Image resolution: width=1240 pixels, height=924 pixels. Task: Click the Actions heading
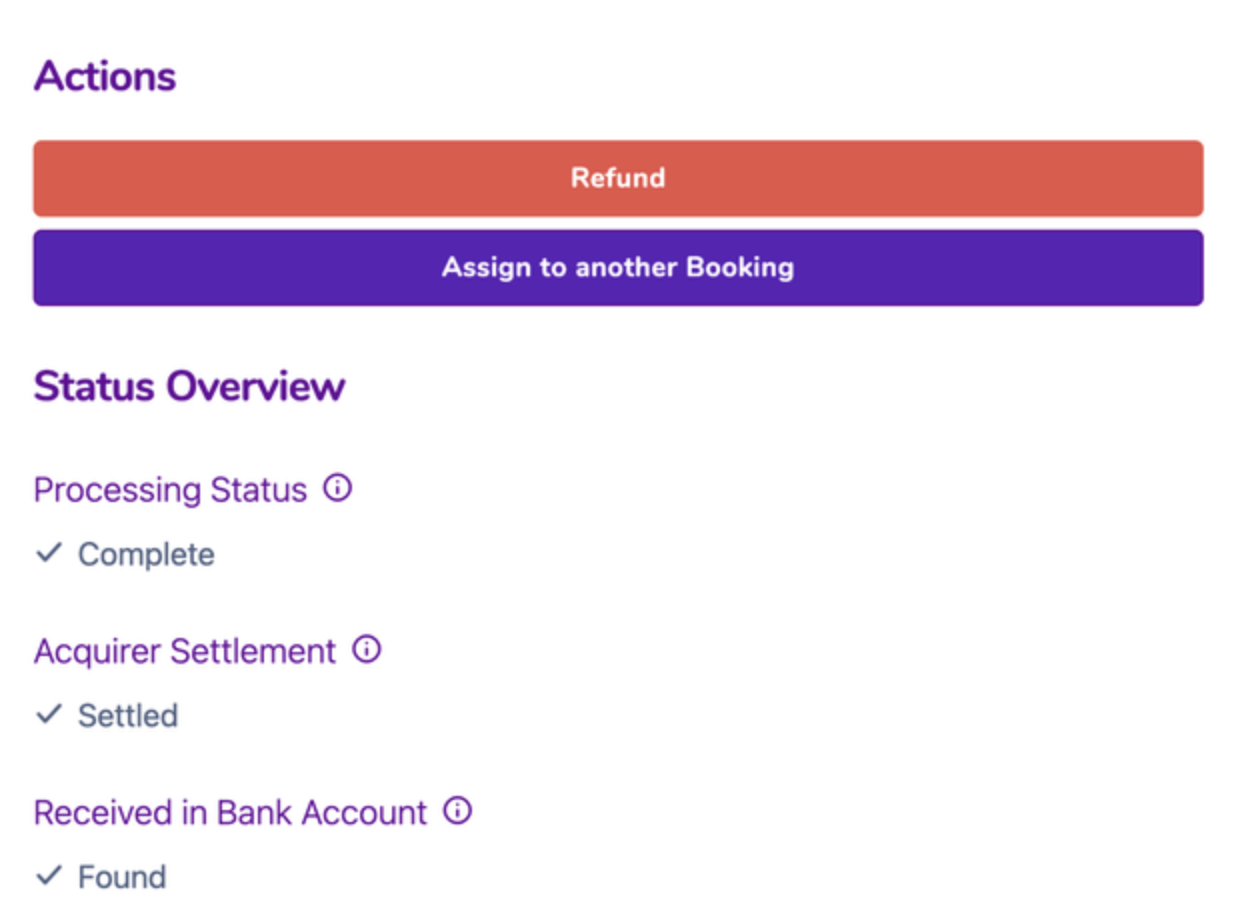pos(105,77)
